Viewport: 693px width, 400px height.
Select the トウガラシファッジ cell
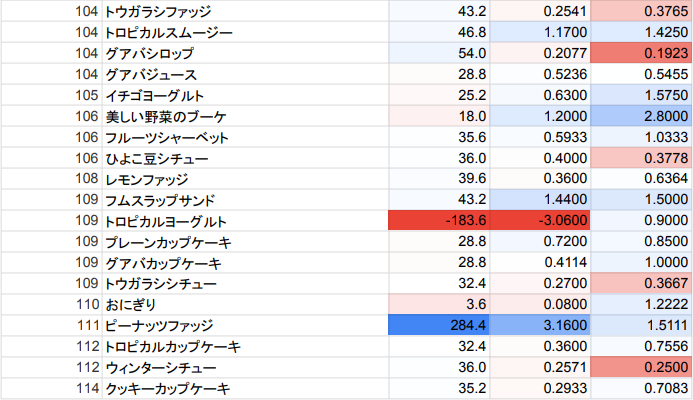point(160,11)
